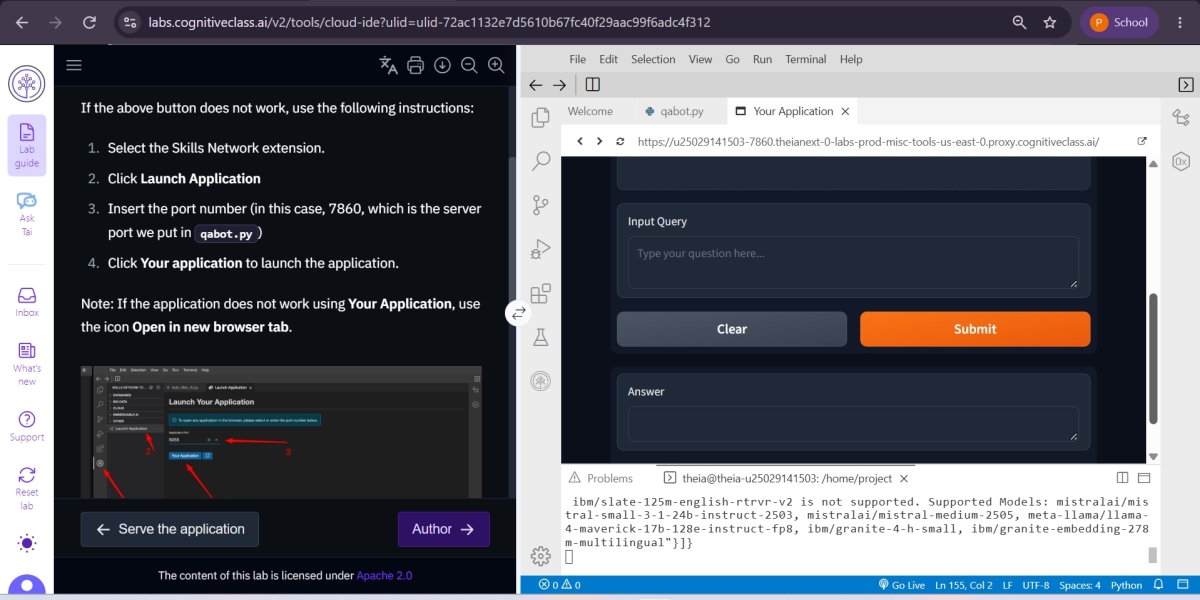Open the Run and Debug view
1200x600 pixels.
541,249
